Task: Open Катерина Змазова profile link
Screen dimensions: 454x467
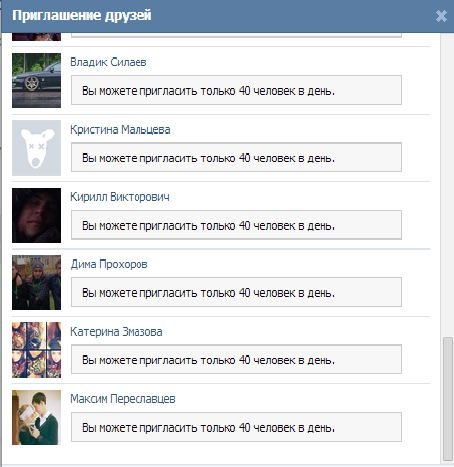Action: (116, 332)
